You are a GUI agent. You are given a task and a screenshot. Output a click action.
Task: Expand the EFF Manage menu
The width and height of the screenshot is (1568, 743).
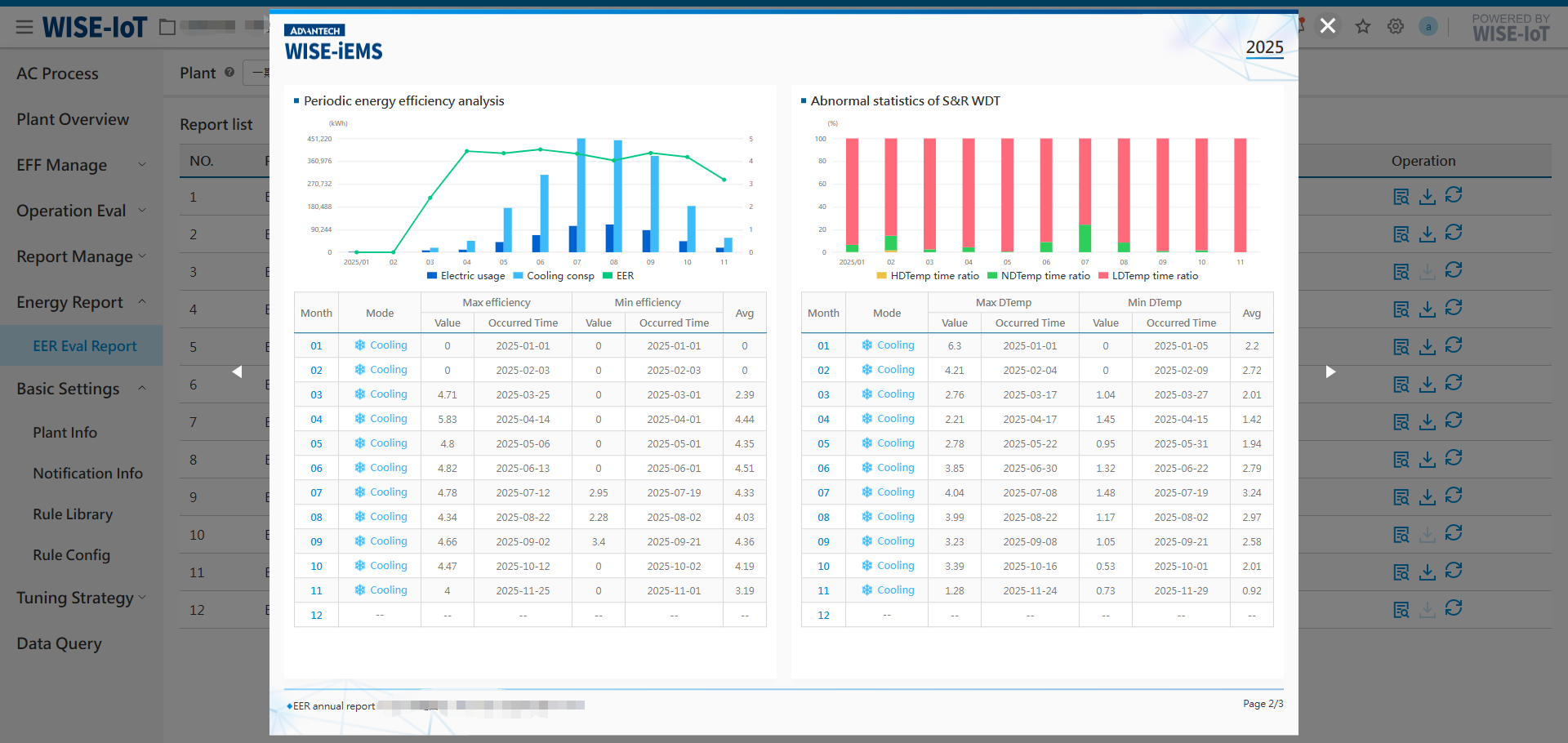(81, 165)
